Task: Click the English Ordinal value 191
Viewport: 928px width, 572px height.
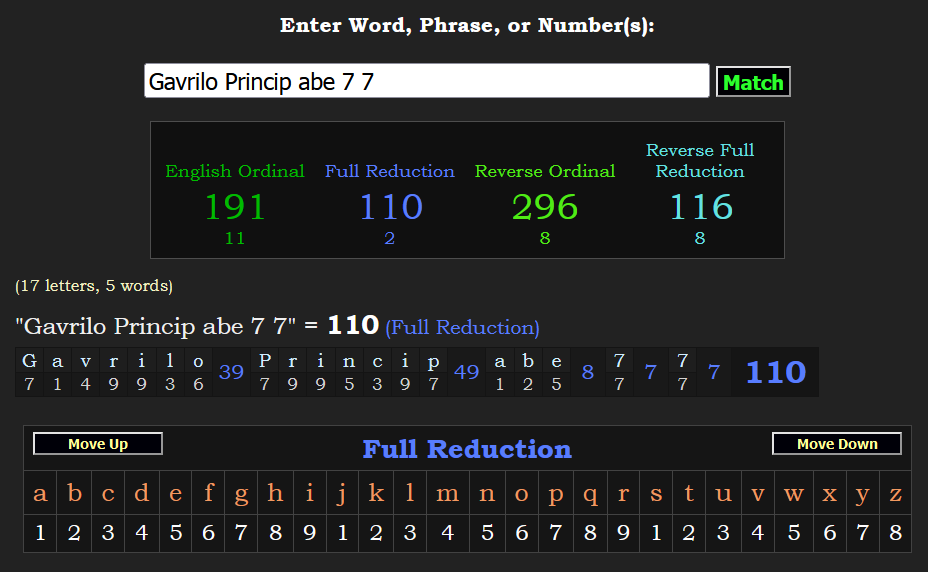Action: tap(234, 207)
